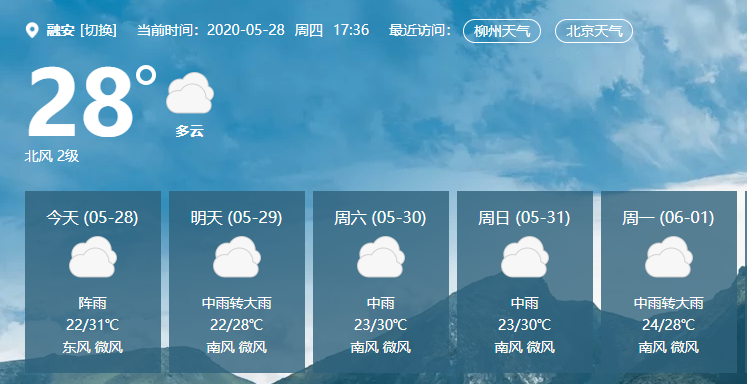
Task: Click the location pin icon beside 融安
Action: (x=31, y=31)
